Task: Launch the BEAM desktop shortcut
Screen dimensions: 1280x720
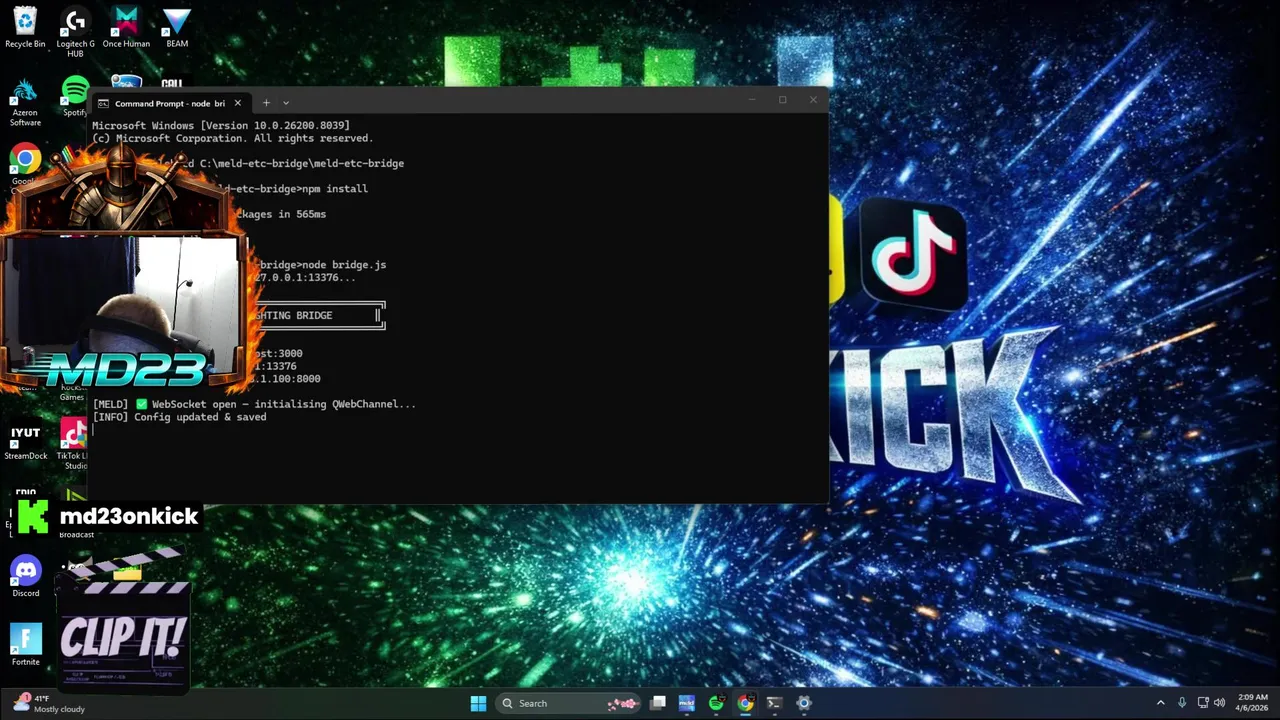Action: point(177,28)
